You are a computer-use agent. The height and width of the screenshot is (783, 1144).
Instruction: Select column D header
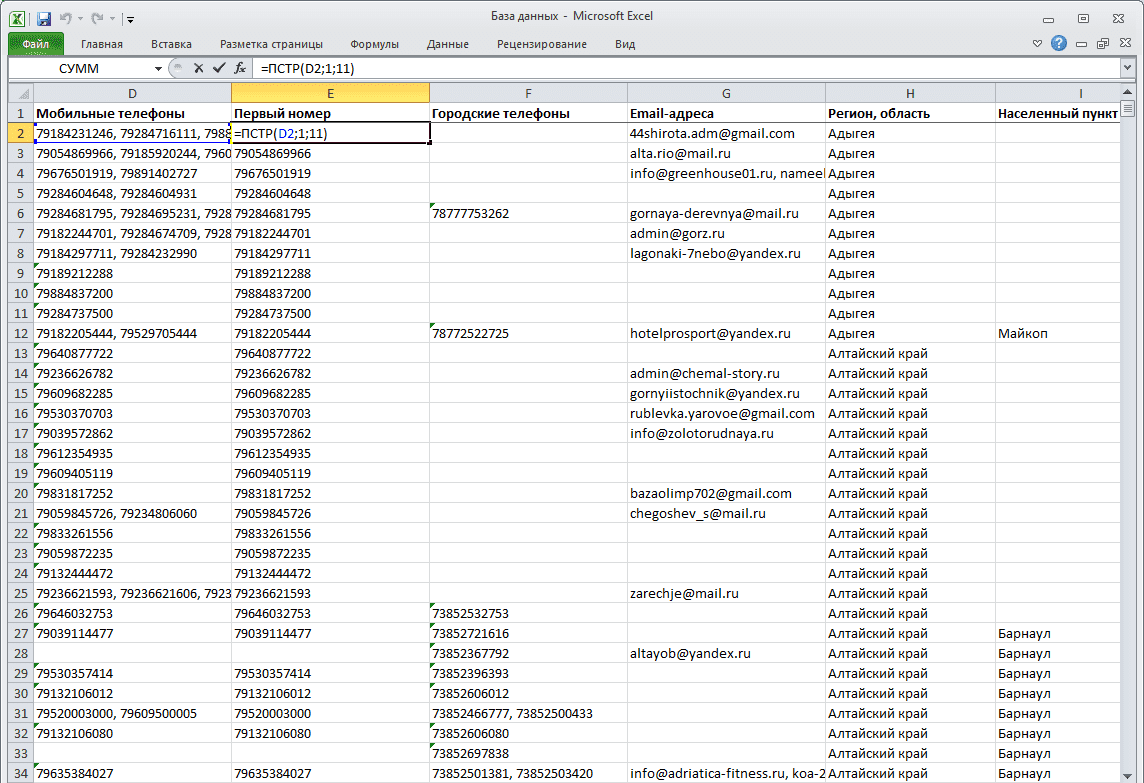[132, 93]
